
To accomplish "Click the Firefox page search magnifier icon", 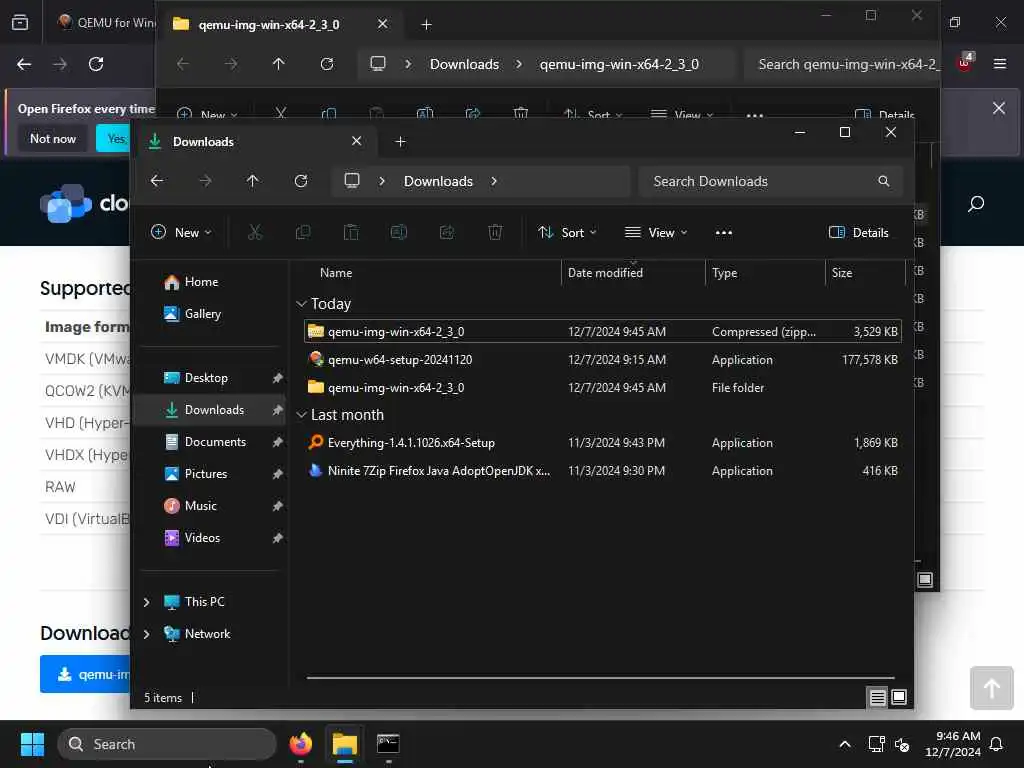I will pyautogui.click(x=976, y=204).
